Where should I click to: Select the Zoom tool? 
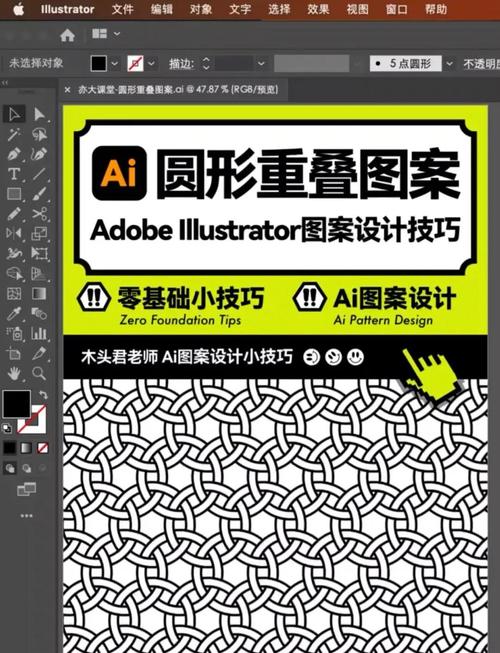(39, 373)
